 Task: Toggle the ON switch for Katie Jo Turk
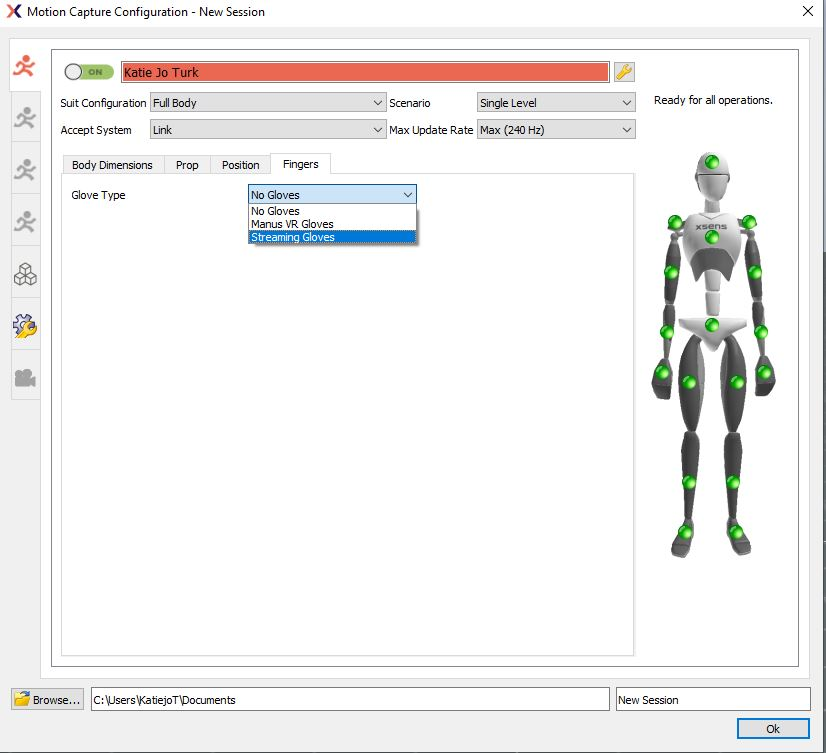89,71
